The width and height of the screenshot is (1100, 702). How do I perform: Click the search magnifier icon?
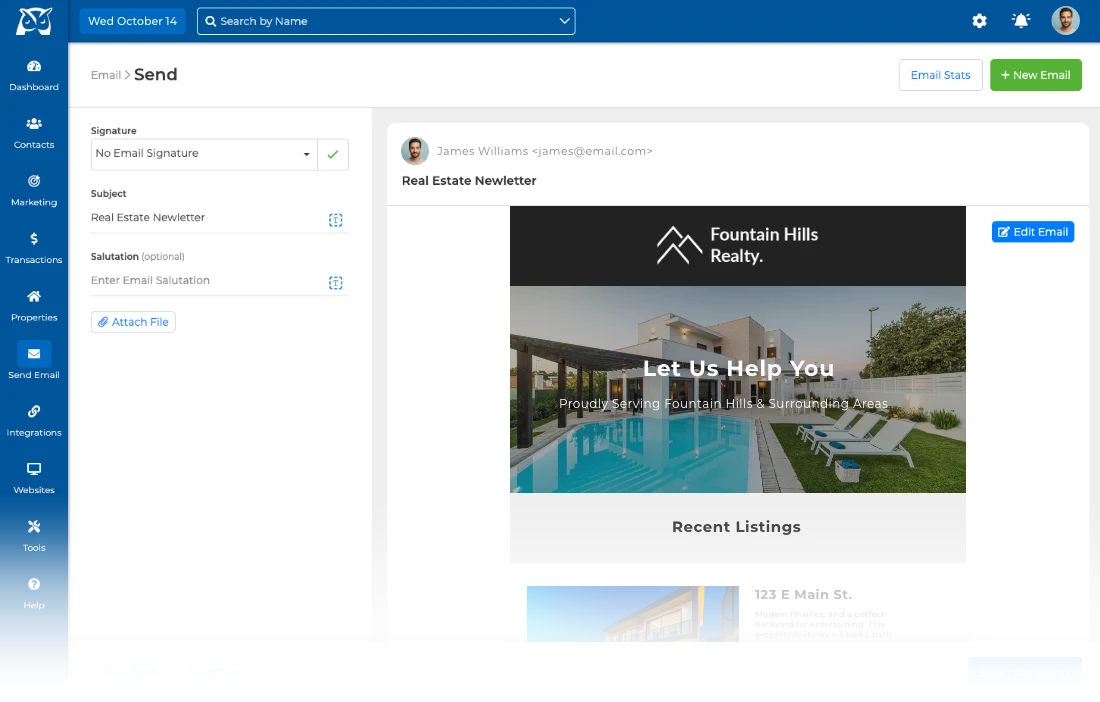pos(210,21)
